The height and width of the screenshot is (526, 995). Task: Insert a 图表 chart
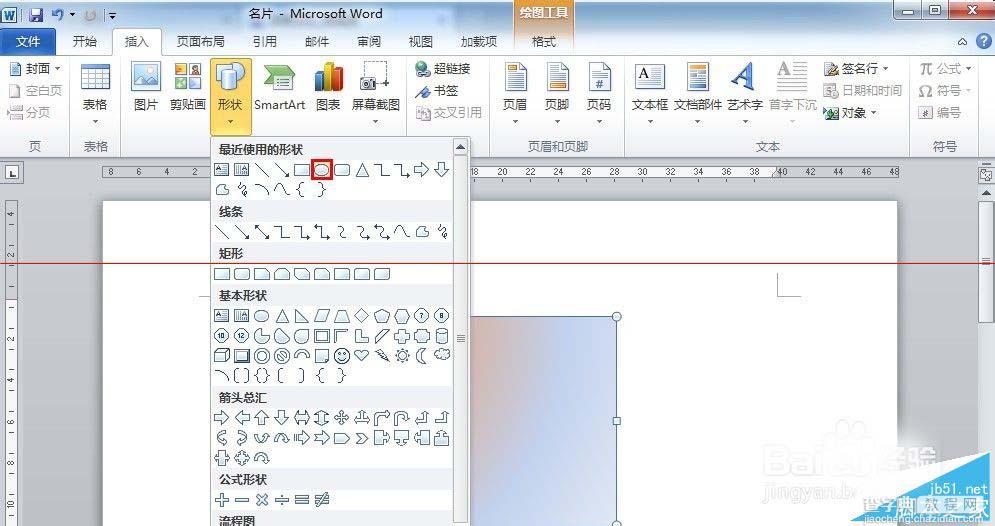(x=328, y=88)
